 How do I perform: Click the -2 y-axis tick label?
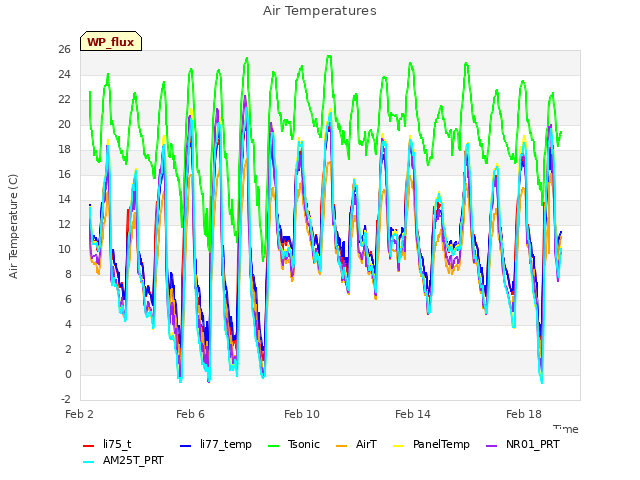(x=66, y=400)
